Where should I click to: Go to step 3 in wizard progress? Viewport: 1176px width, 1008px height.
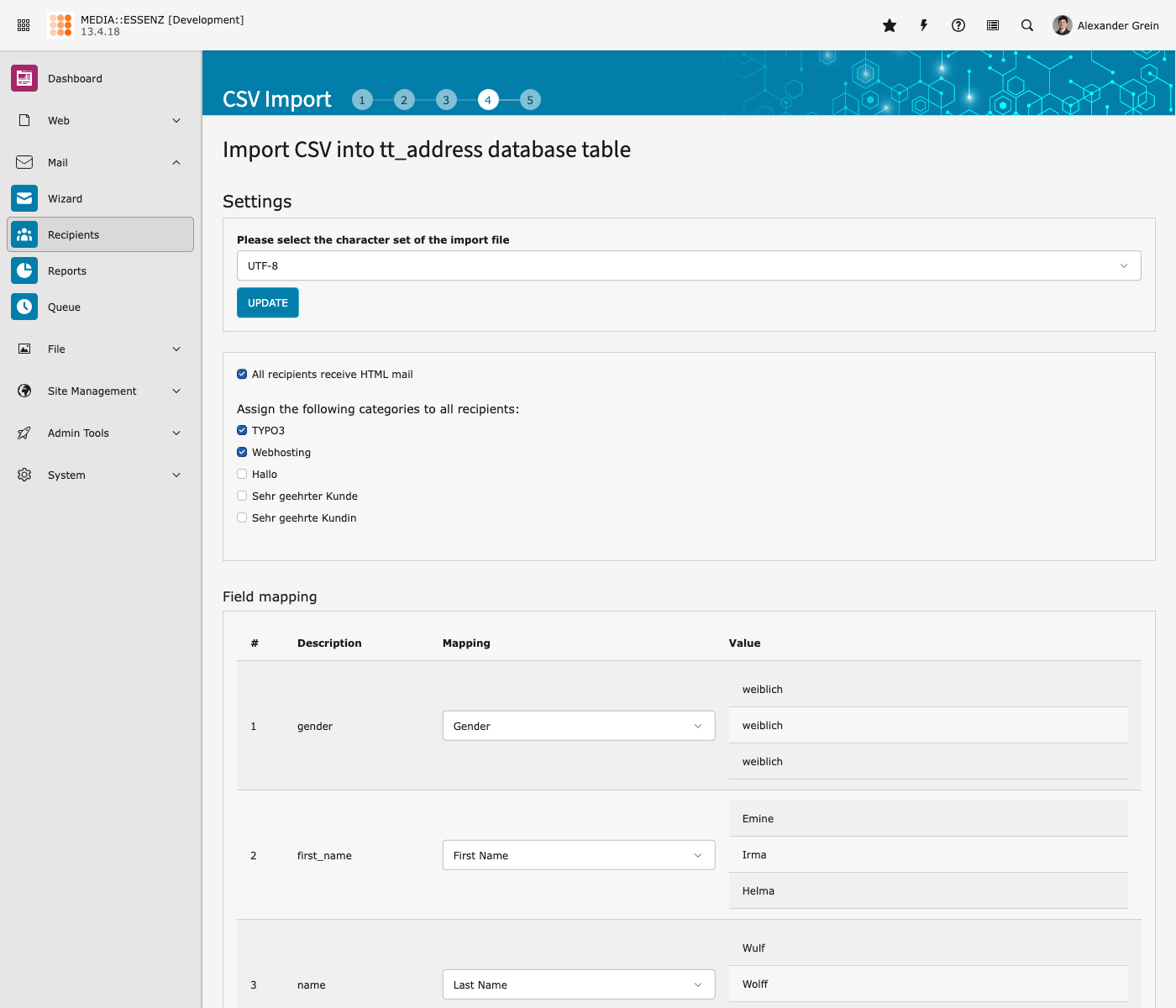446,100
